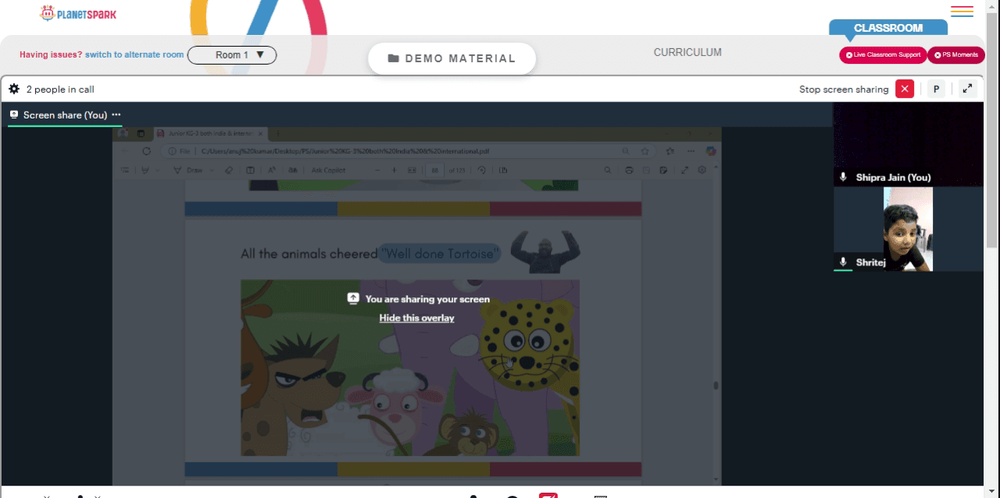1000x498 pixels.
Task: Click the PDF toolbar settings gear in shared preview
Action: tap(702, 170)
